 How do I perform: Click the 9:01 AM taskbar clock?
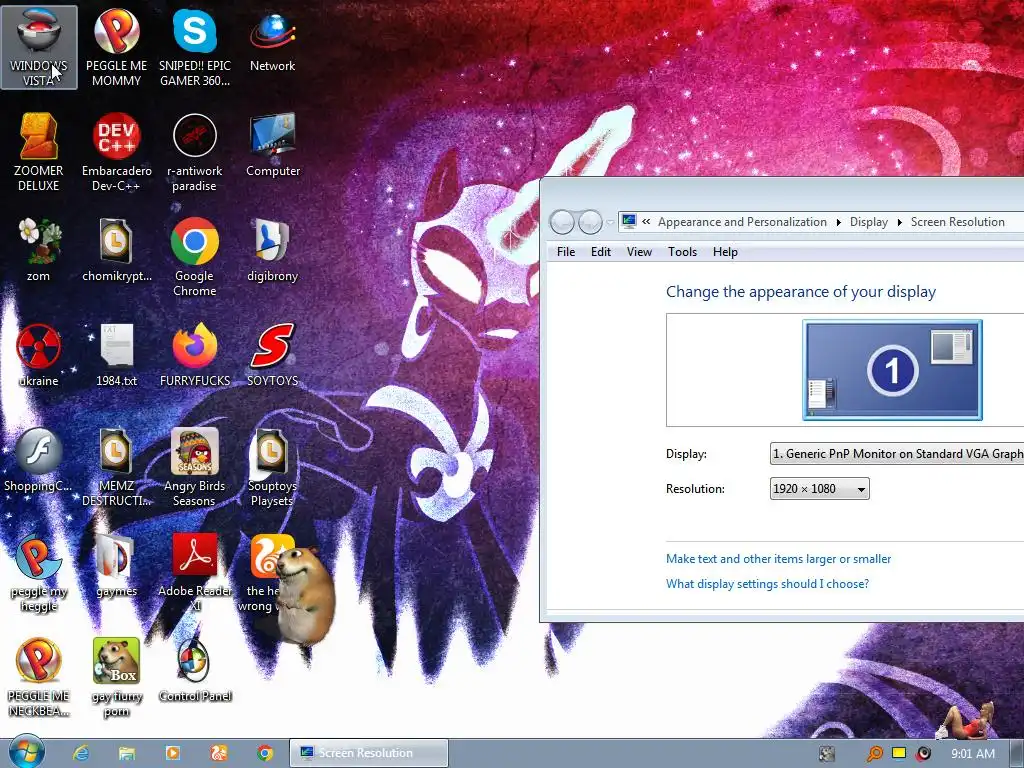pos(973,754)
